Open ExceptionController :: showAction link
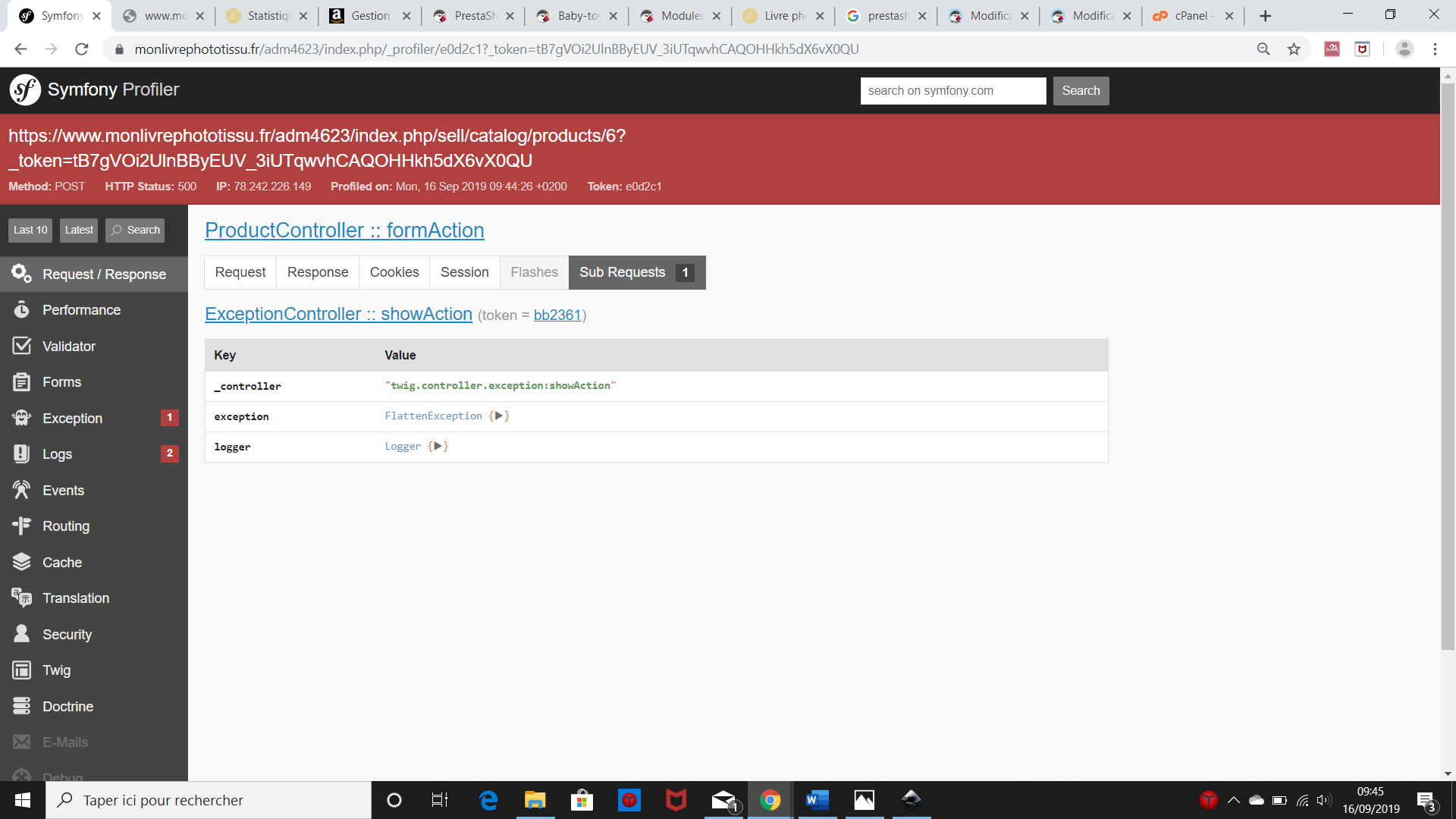The width and height of the screenshot is (1456, 819). (x=338, y=314)
